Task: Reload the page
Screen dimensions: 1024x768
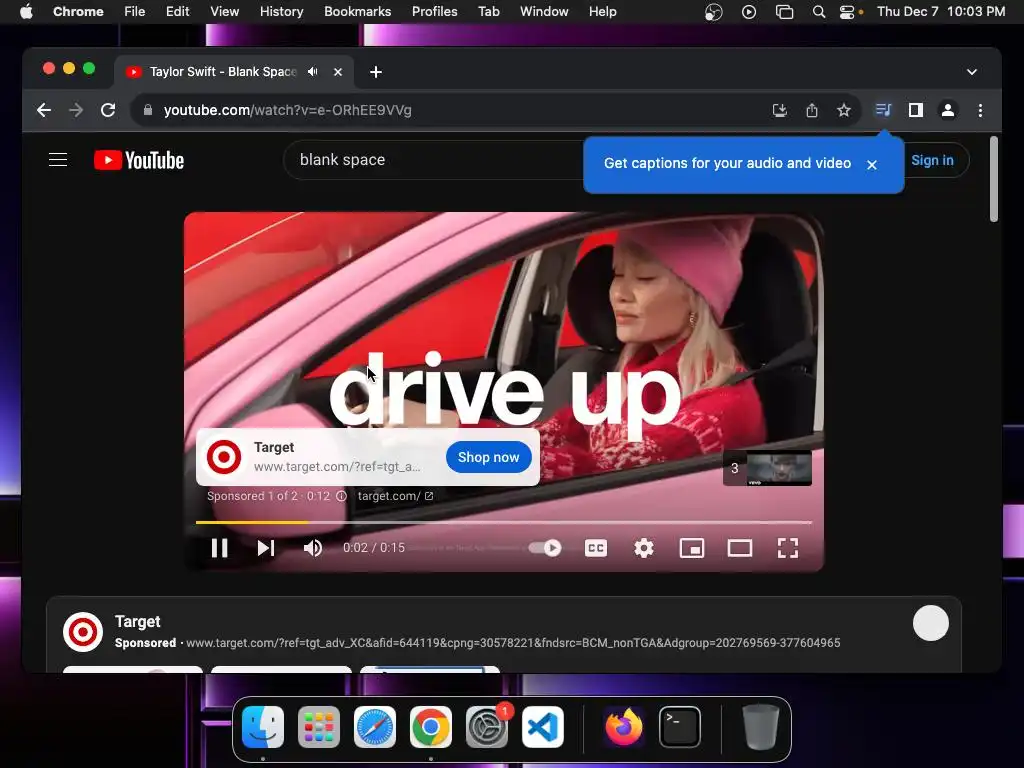Action: [108, 110]
